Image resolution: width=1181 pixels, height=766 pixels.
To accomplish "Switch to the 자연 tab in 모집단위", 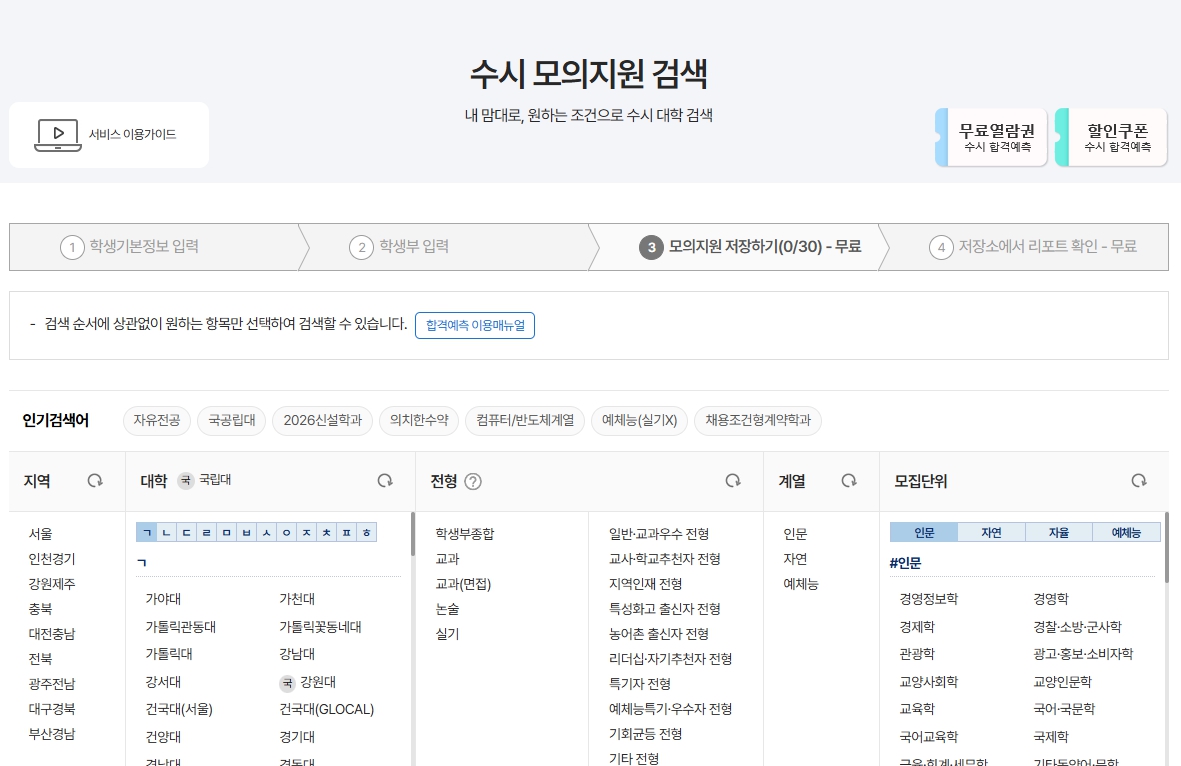I will tap(990, 531).
